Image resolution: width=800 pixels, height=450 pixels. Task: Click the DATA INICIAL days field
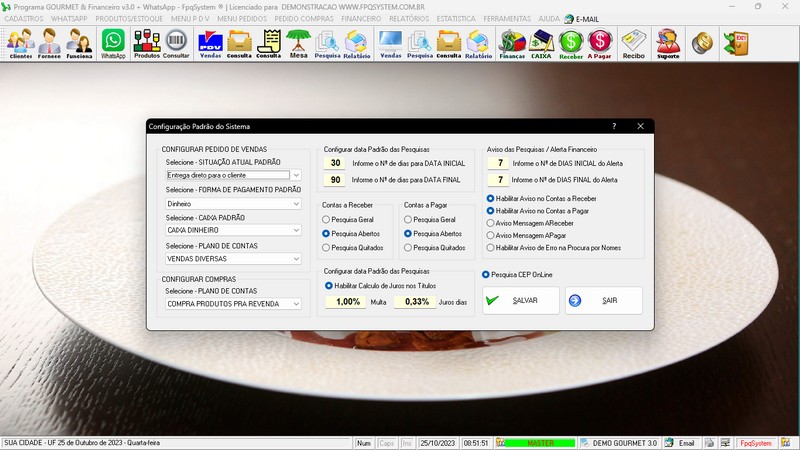(335, 163)
